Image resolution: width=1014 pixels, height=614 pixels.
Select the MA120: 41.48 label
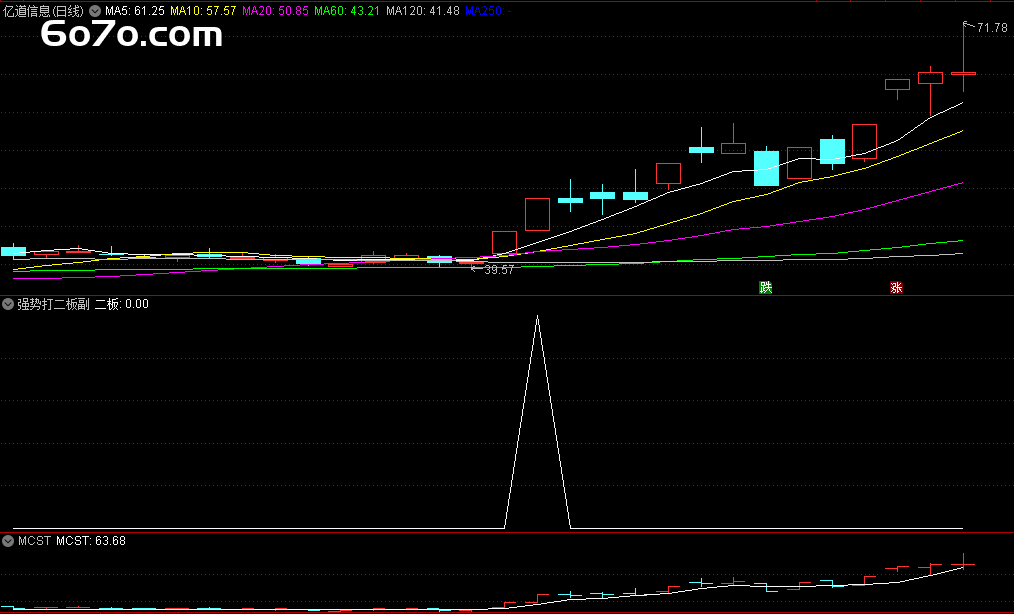[423, 11]
